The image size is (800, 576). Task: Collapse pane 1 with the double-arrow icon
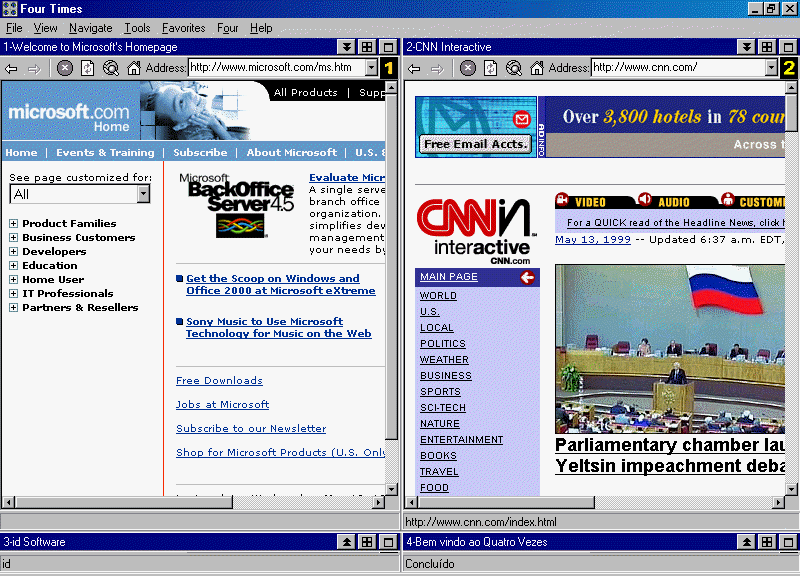346,47
